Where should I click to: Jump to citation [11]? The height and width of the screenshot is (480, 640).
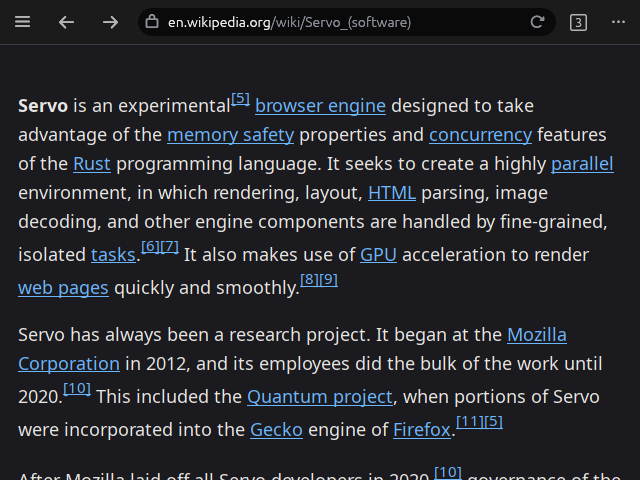470,422
